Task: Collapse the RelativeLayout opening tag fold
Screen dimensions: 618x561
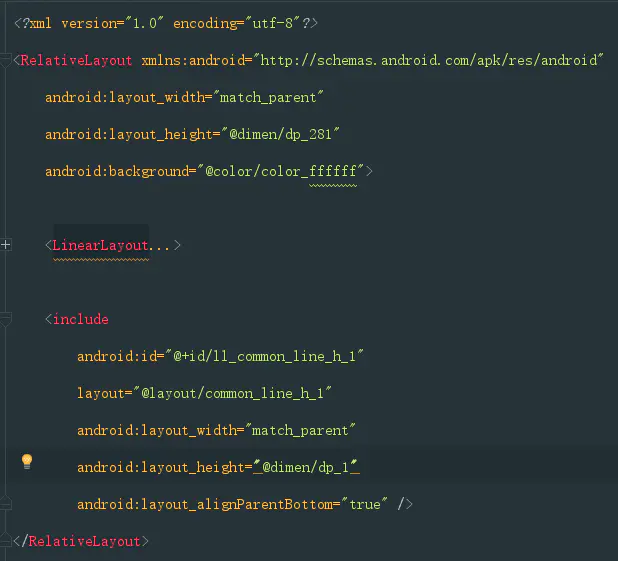Action: click(5, 60)
